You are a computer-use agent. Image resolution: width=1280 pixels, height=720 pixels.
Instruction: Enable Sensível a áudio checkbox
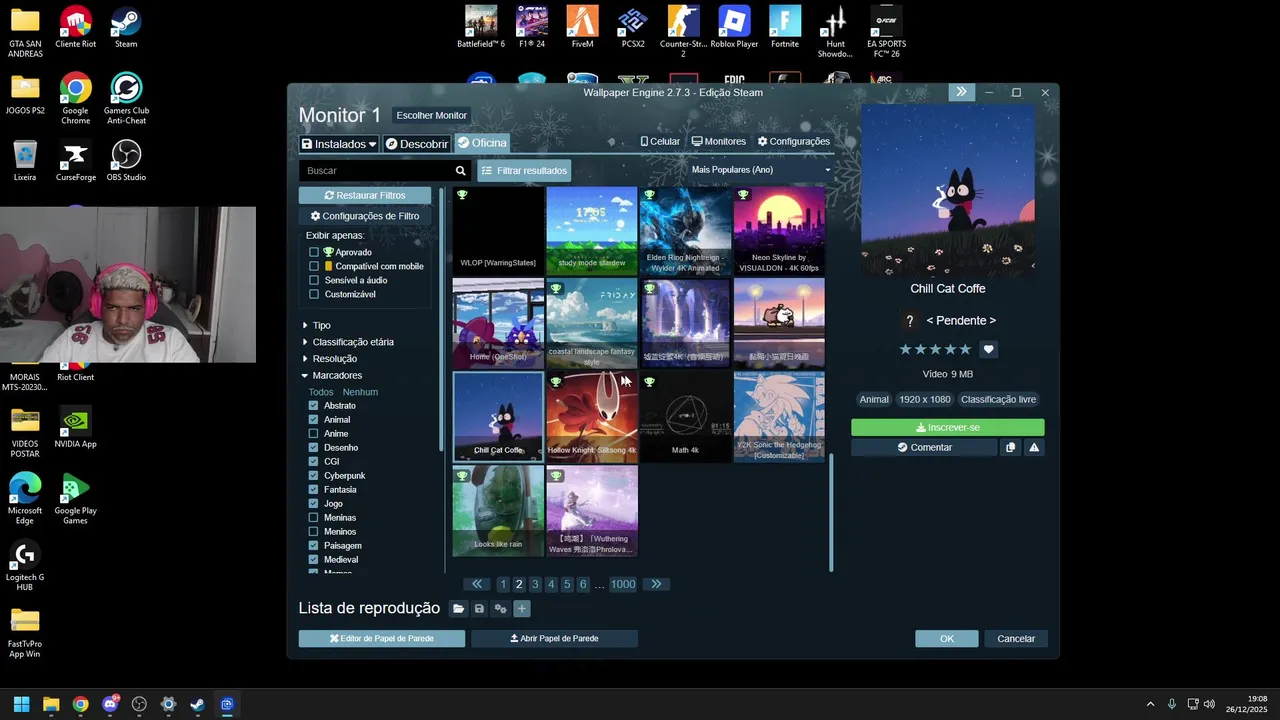314,280
